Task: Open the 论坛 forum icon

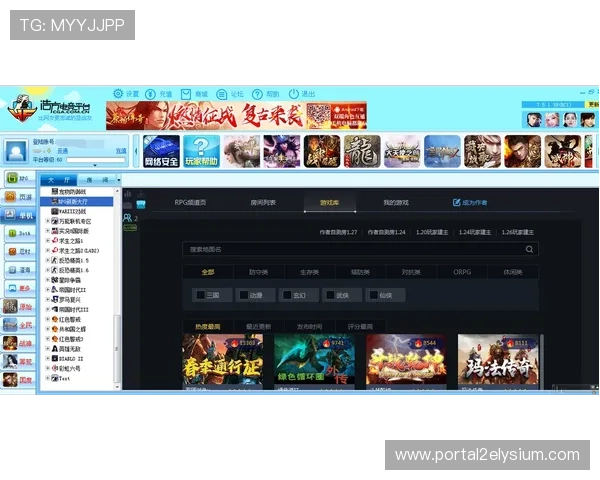Action: pos(222,93)
